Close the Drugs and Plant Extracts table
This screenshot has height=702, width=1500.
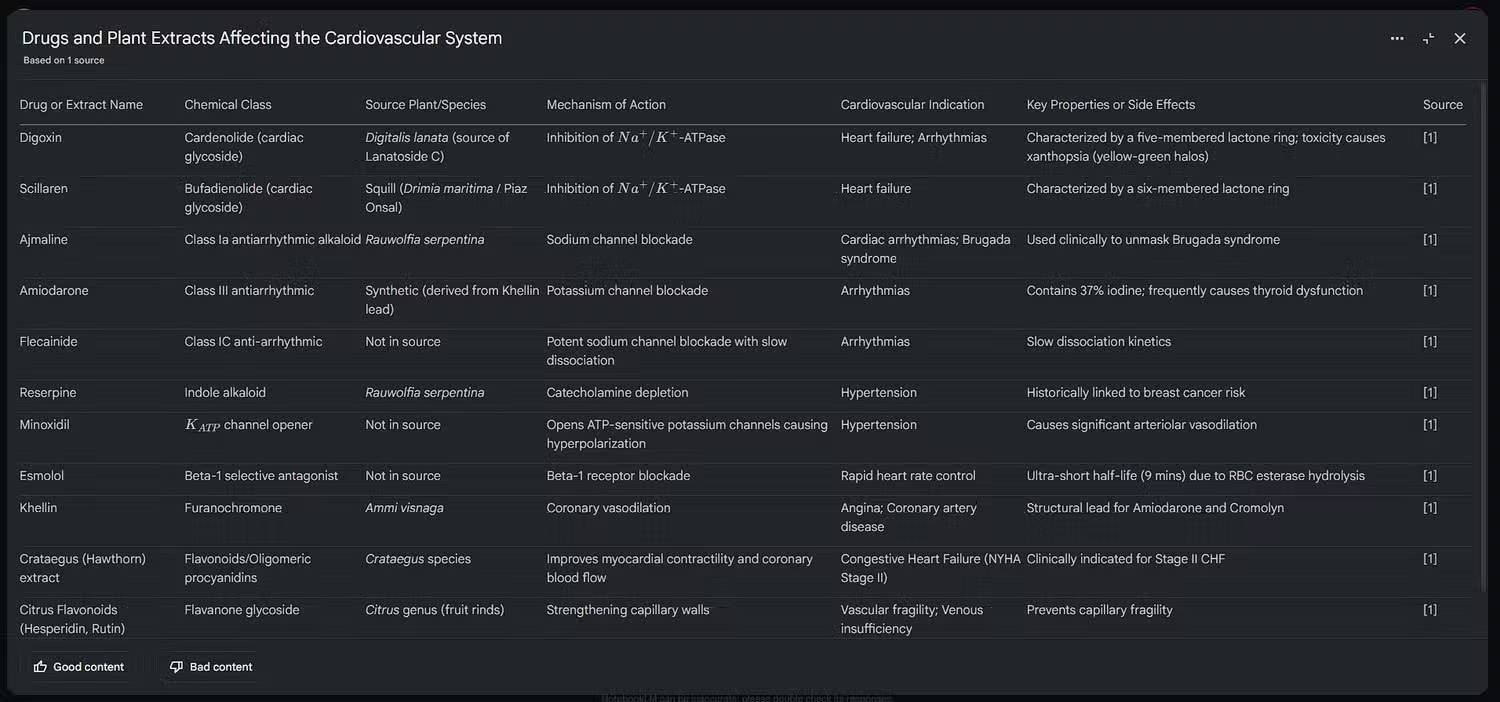pos(1459,38)
